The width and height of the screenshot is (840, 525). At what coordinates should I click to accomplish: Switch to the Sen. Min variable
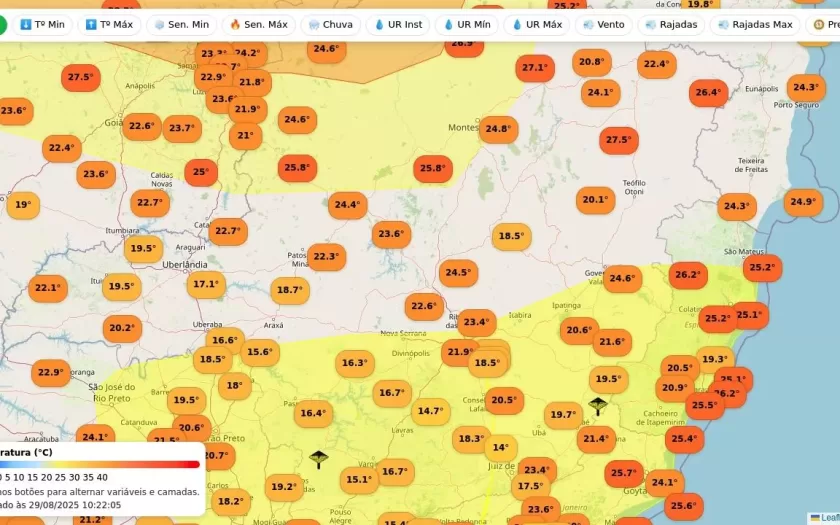[180, 24]
